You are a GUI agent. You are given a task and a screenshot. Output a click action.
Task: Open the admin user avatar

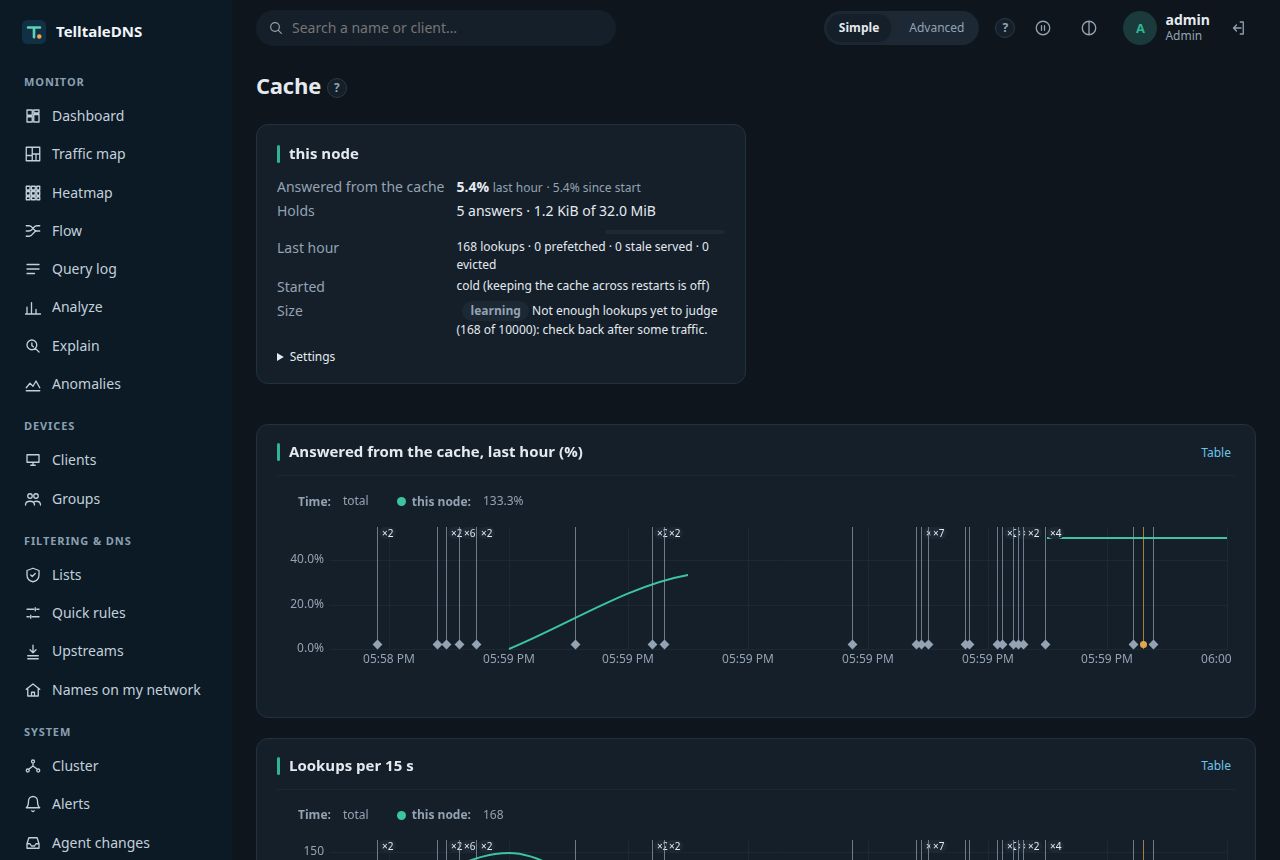pyautogui.click(x=1140, y=28)
